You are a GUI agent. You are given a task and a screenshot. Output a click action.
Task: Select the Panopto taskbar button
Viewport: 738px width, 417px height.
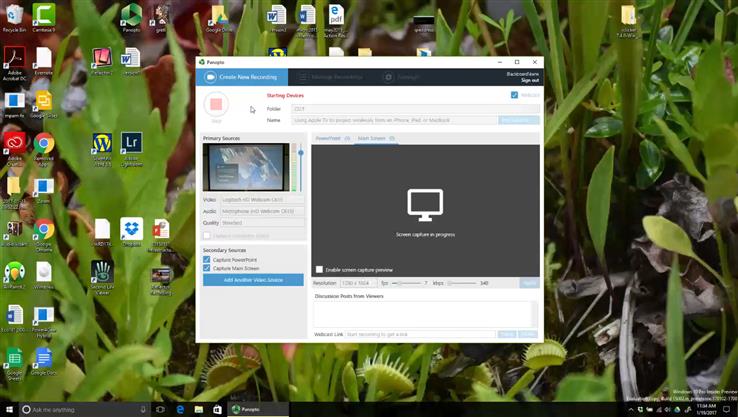258,409
